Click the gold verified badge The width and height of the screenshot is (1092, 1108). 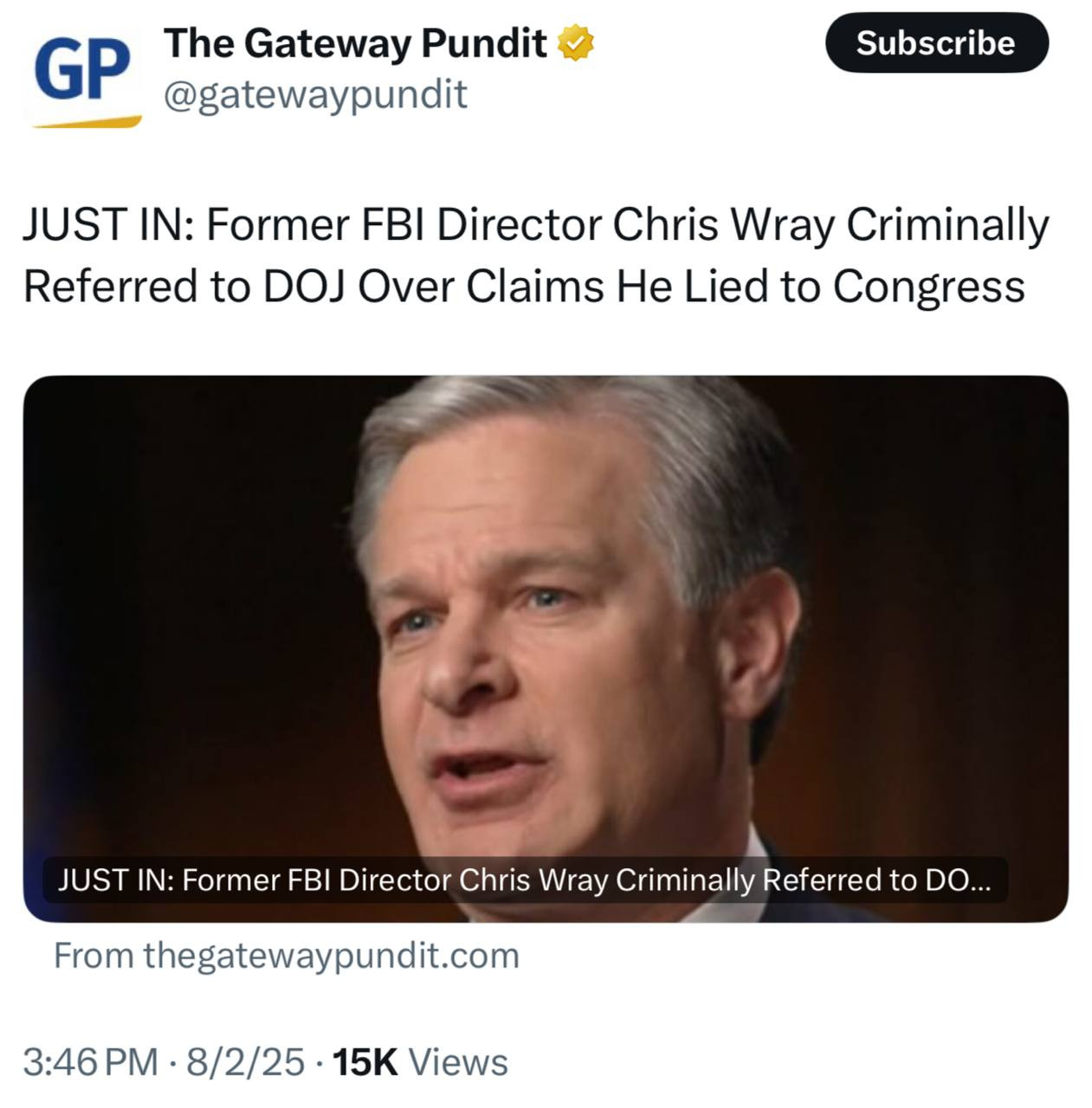pyautogui.click(x=575, y=44)
